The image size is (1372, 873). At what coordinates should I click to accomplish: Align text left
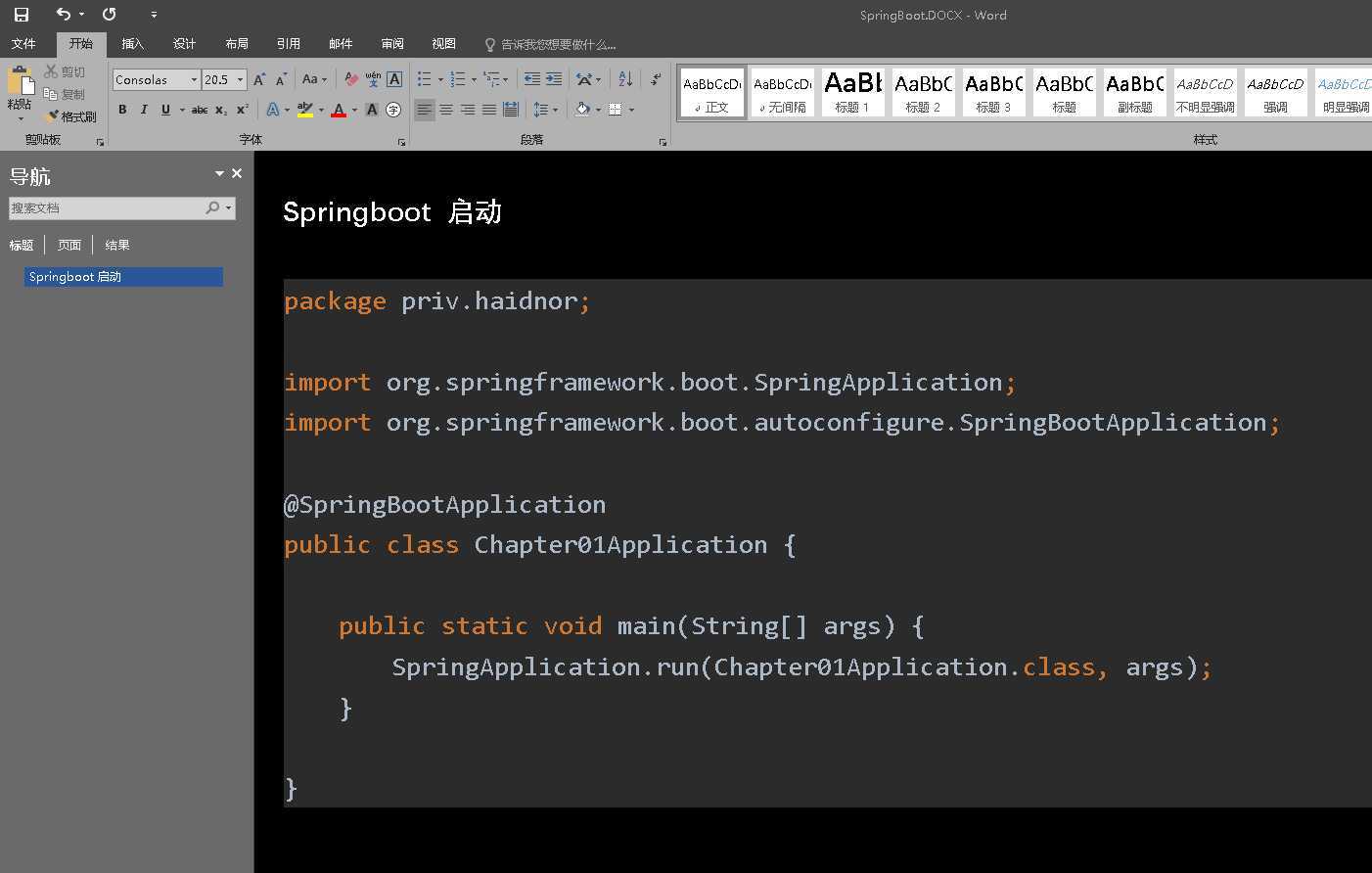point(424,110)
